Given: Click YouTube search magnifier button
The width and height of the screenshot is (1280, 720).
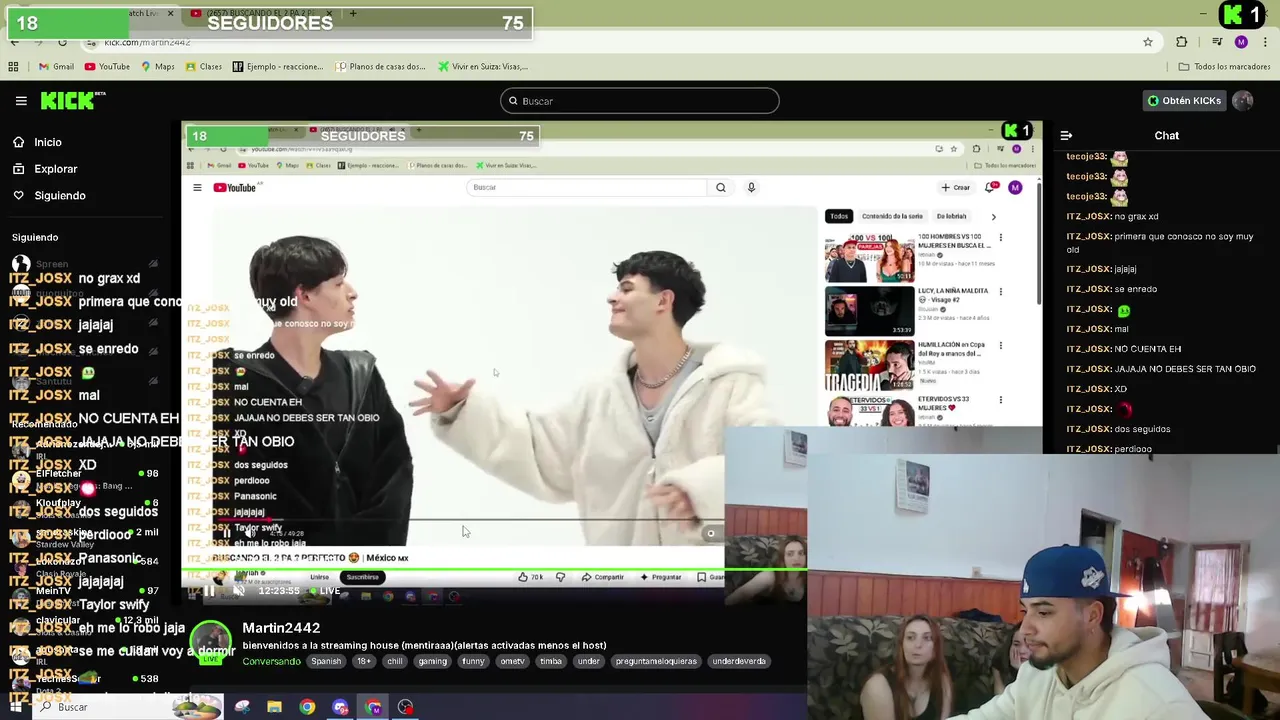Looking at the screenshot, I should (x=721, y=188).
